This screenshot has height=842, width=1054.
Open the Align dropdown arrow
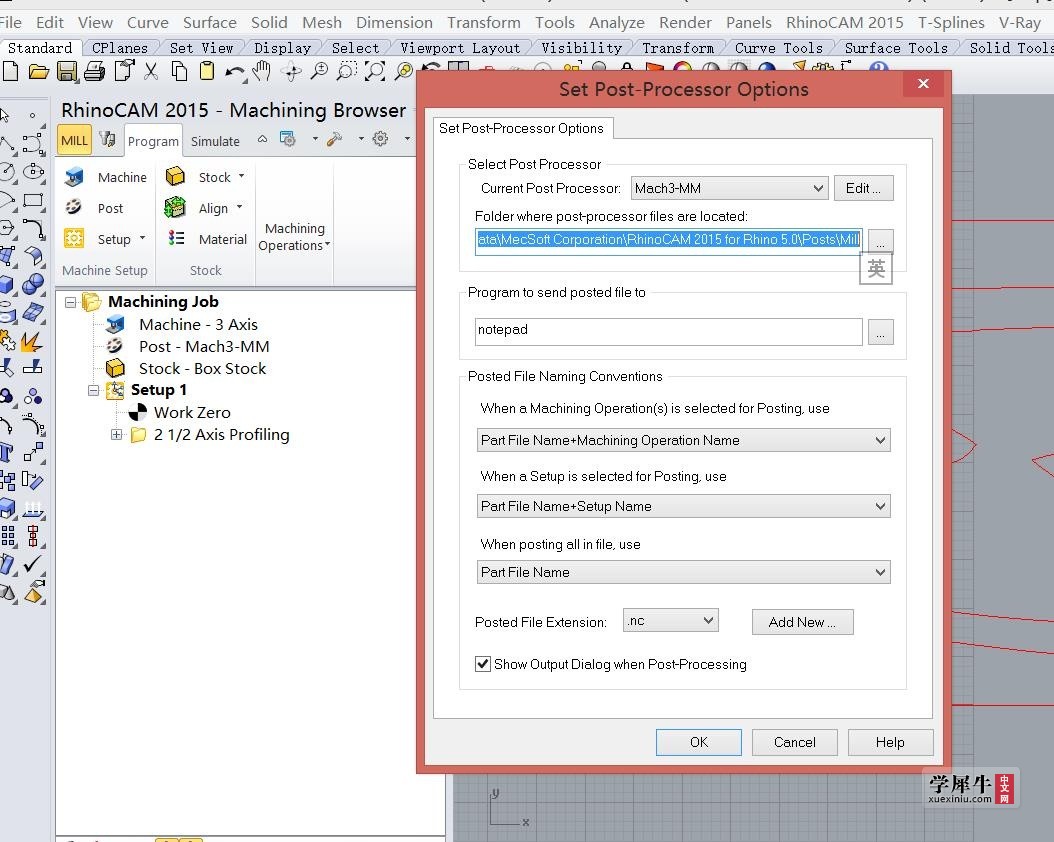tap(239, 207)
